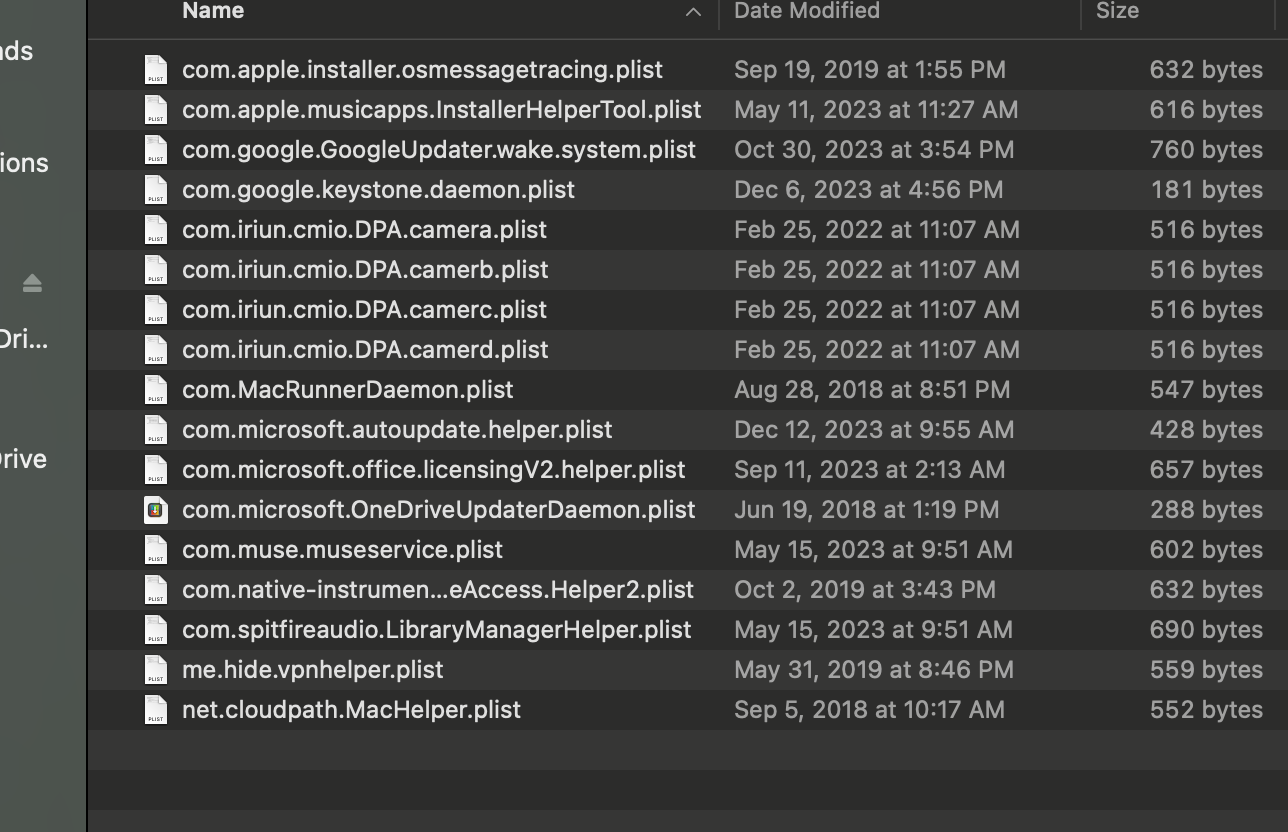Click the com.MacRunnerDaemon.plist file icon

155,390
